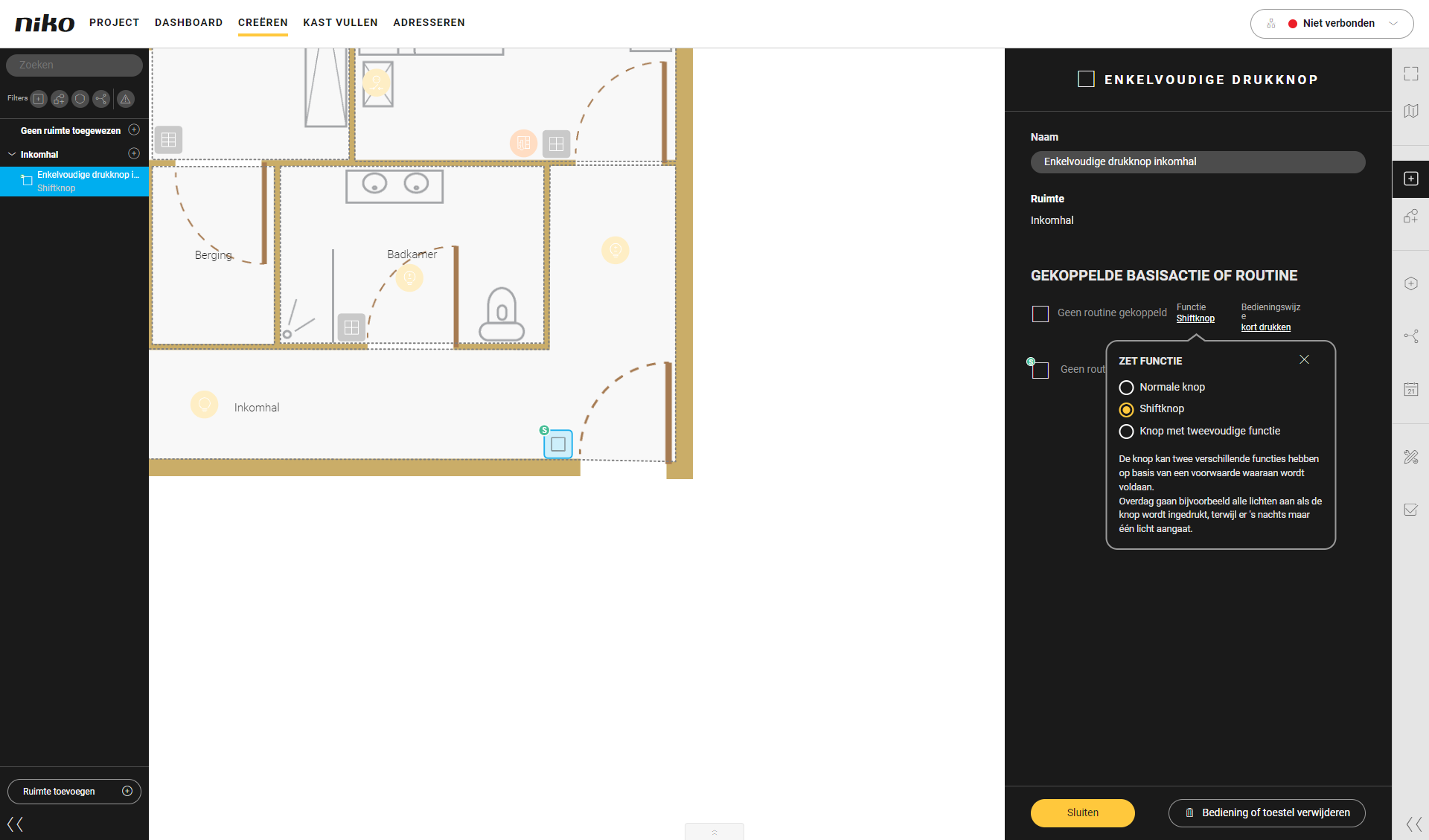Select the Shiftknop radio option
Image resolution: width=1429 pixels, height=840 pixels.
(1126, 409)
